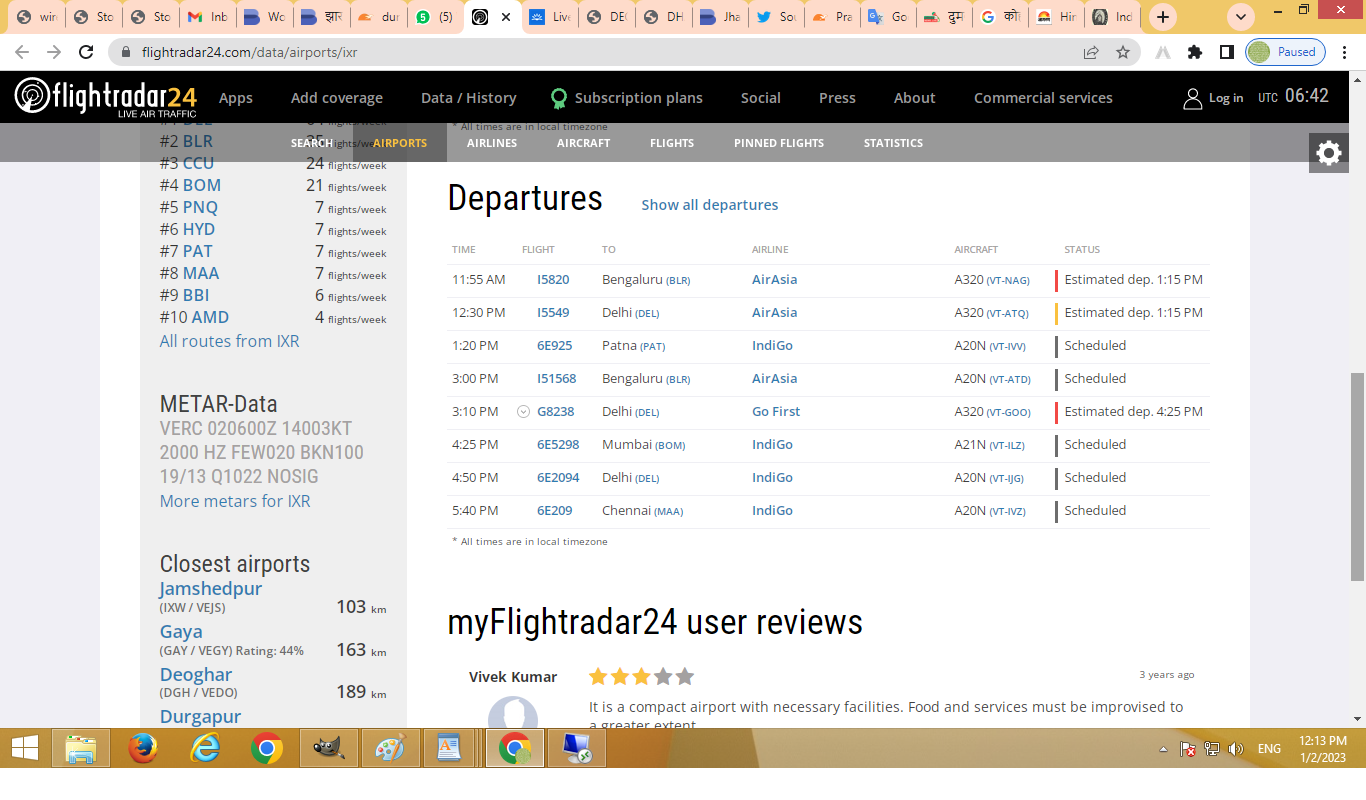The width and height of the screenshot is (1366, 800).
Task: Open the About menu
Action: (914, 98)
